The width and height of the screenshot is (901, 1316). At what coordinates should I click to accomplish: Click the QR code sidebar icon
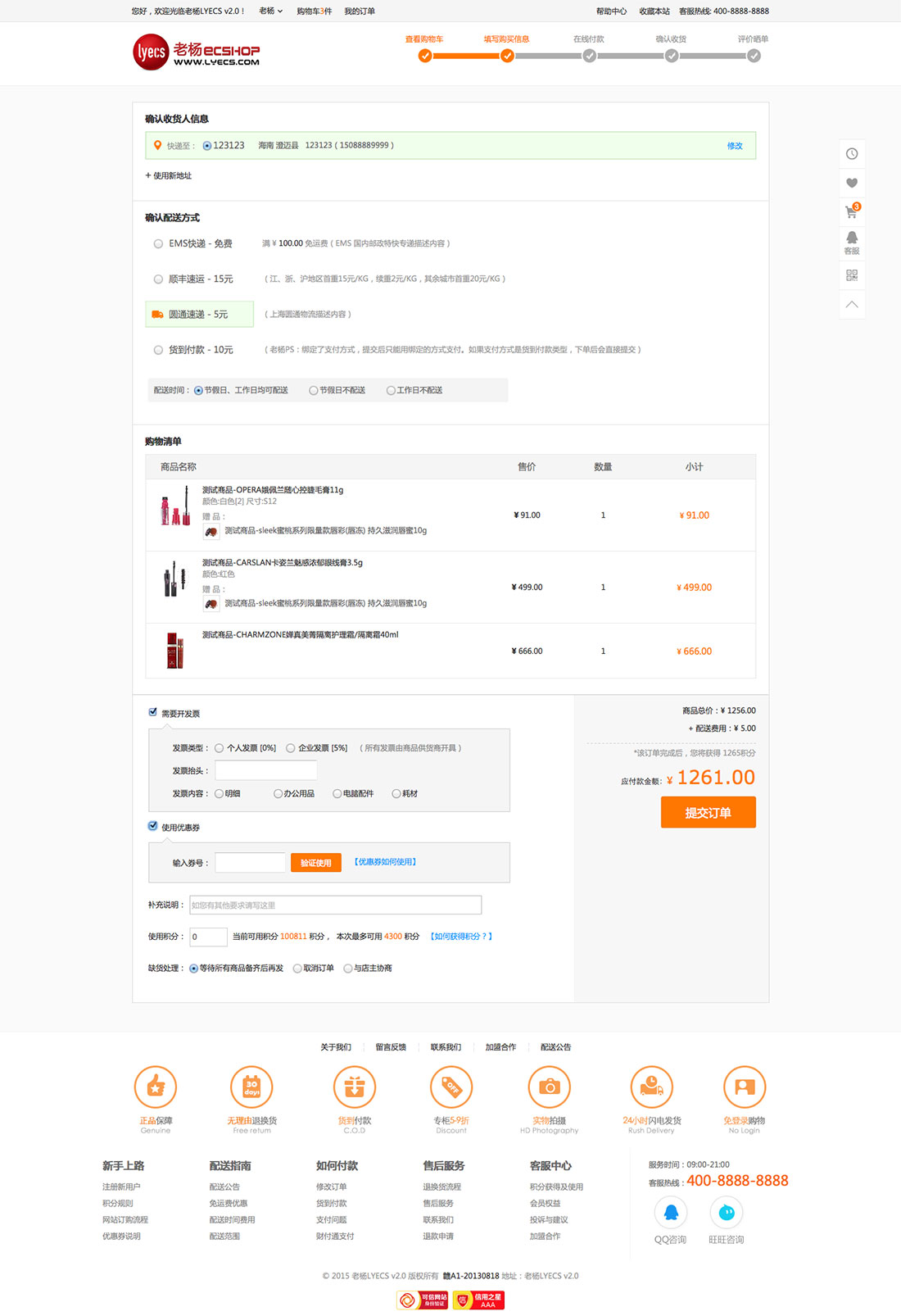click(x=852, y=275)
